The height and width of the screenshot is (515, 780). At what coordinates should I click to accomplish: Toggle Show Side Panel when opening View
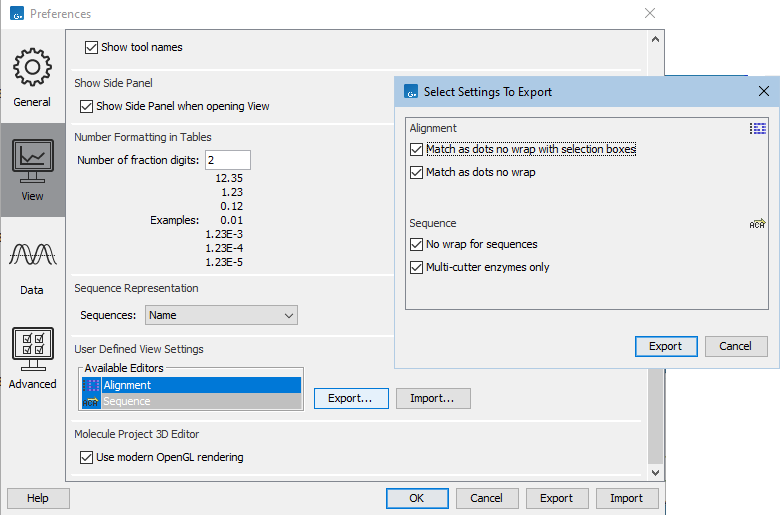coord(86,106)
